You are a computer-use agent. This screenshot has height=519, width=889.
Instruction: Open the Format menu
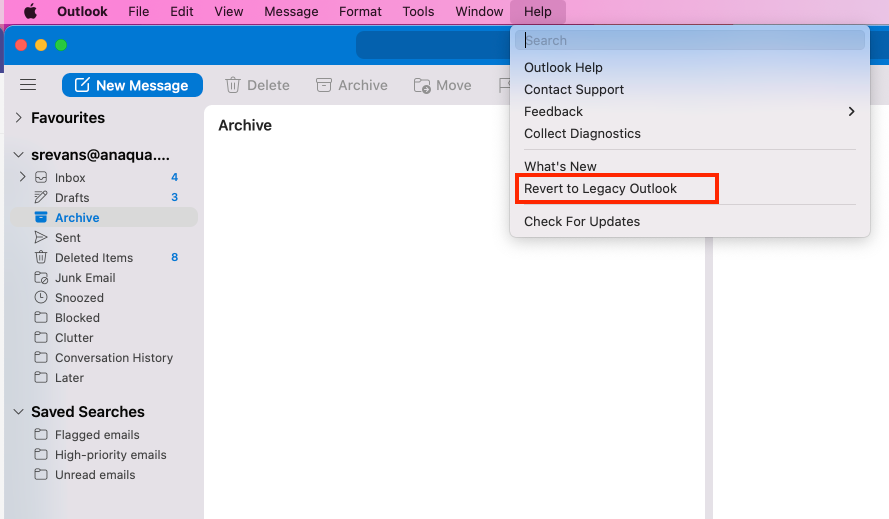click(360, 11)
